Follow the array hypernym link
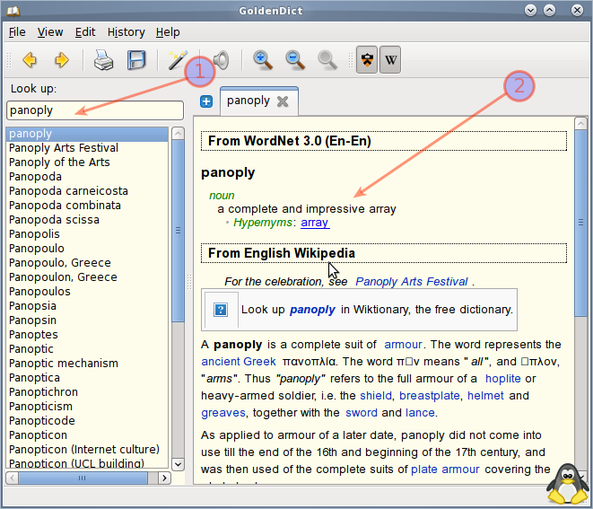Viewport: 593px width, 509px height. pyautogui.click(x=315, y=222)
